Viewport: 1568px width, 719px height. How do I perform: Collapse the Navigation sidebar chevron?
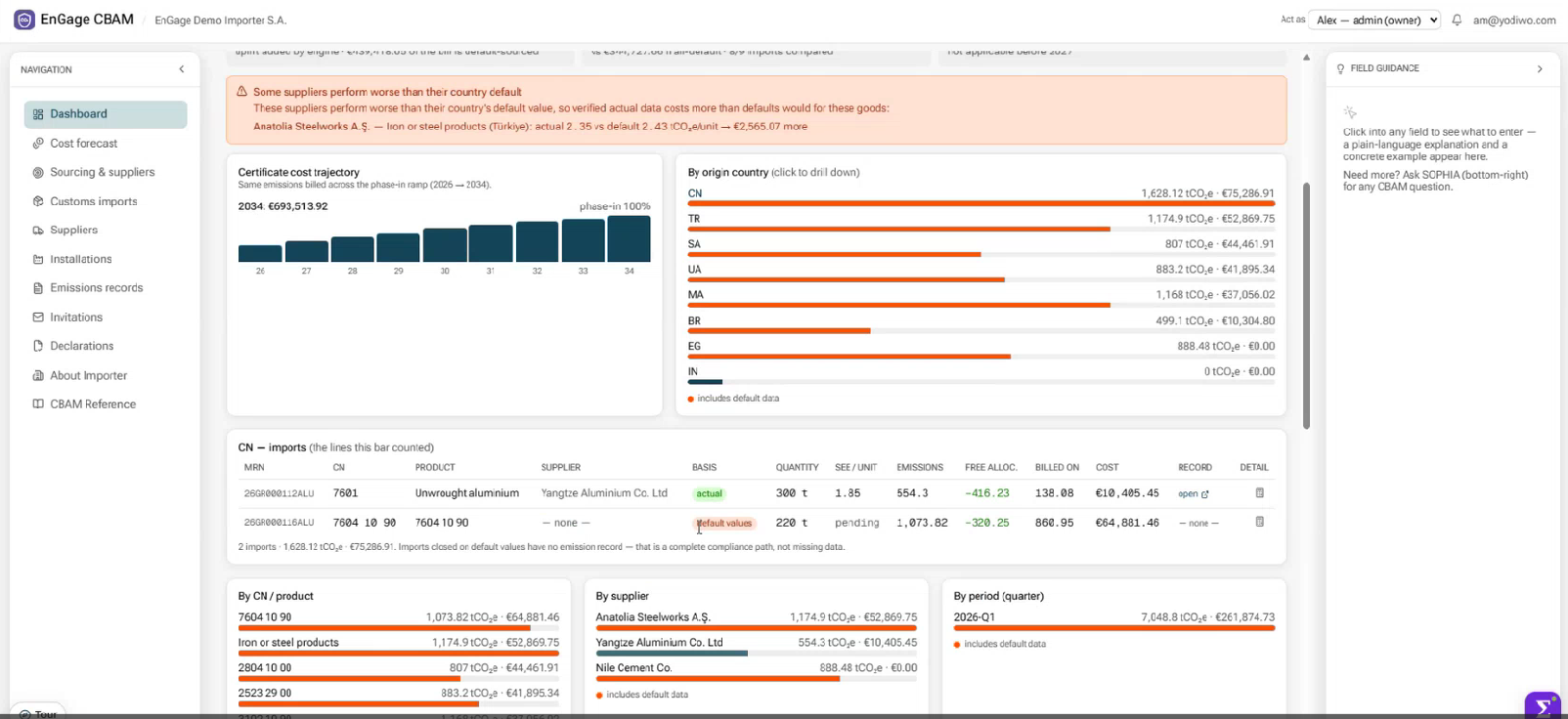coord(182,69)
